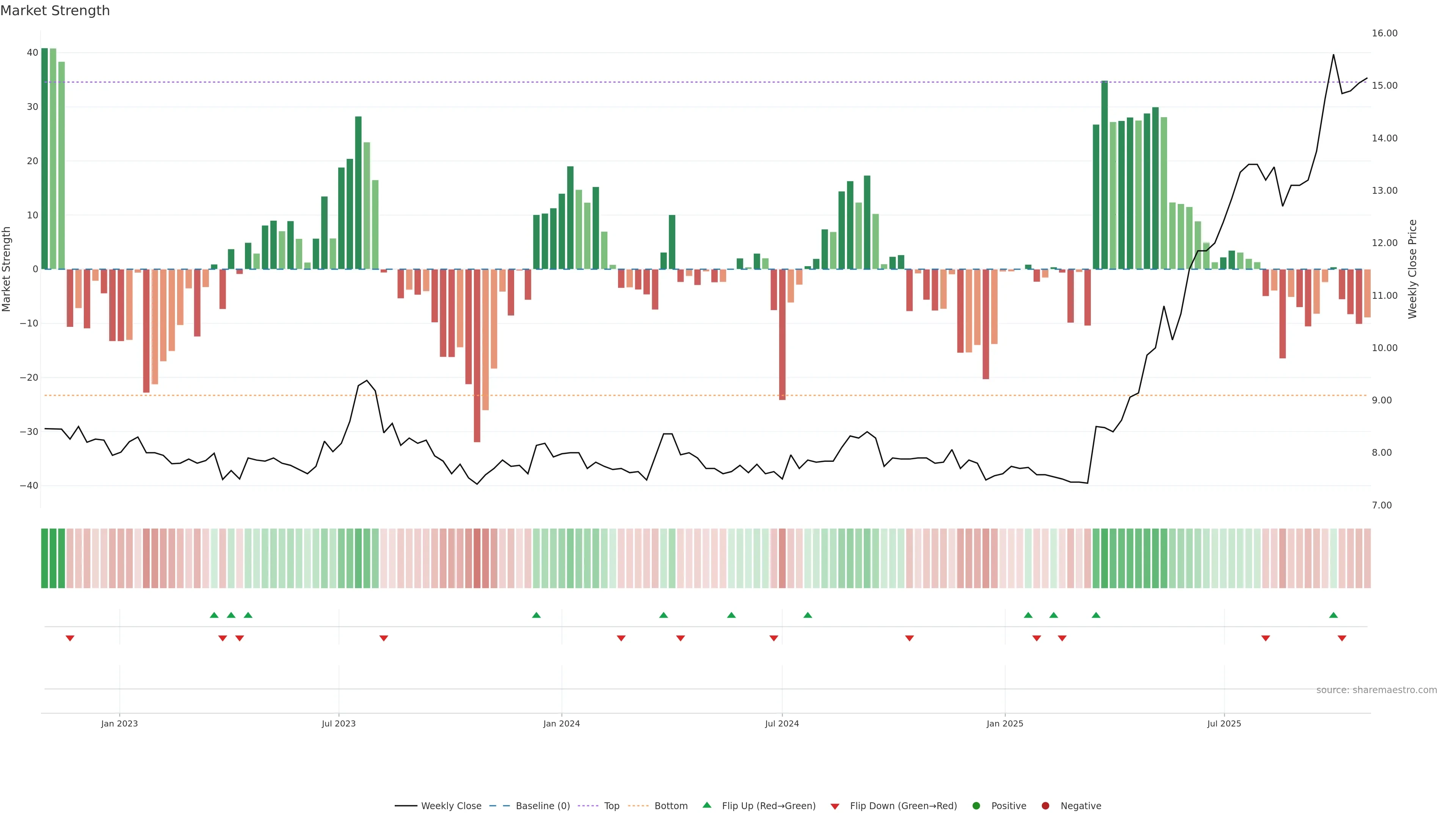Click the green Positive circle in legend
Image resolution: width=1456 pixels, height=819 pixels.
pyautogui.click(x=976, y=806)
